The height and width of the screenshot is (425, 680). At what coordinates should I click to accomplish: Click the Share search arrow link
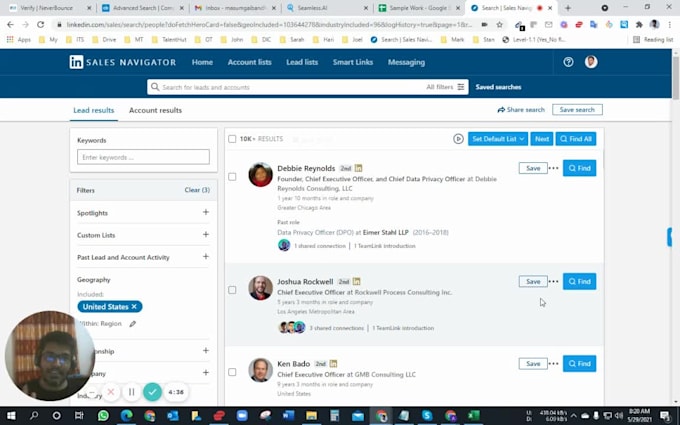(521, 110)
